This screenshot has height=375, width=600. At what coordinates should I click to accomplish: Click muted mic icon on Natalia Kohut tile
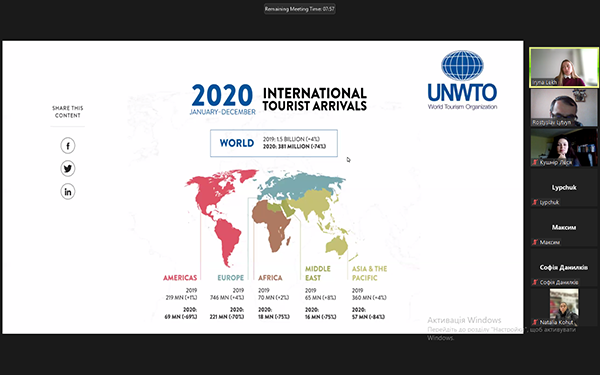tap(535, 322)
